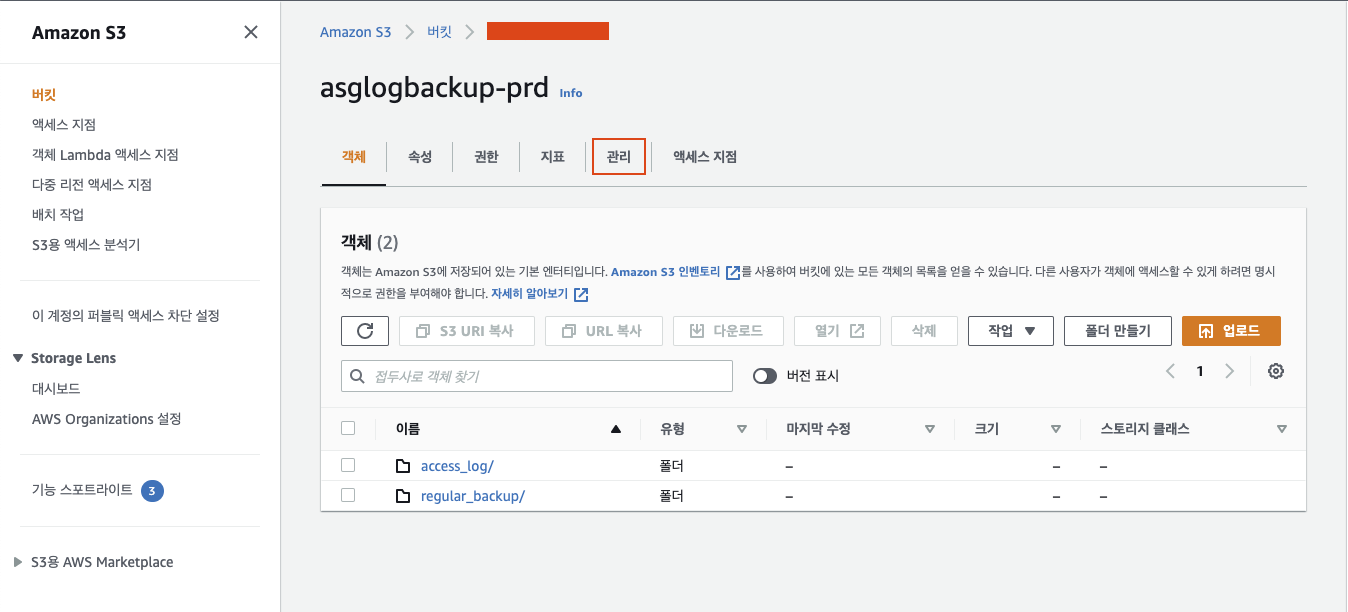Screen dimensions: 1348x612
Task: Select S3용 액세스 분석기 in sidebar
Action: coord(86,245)
